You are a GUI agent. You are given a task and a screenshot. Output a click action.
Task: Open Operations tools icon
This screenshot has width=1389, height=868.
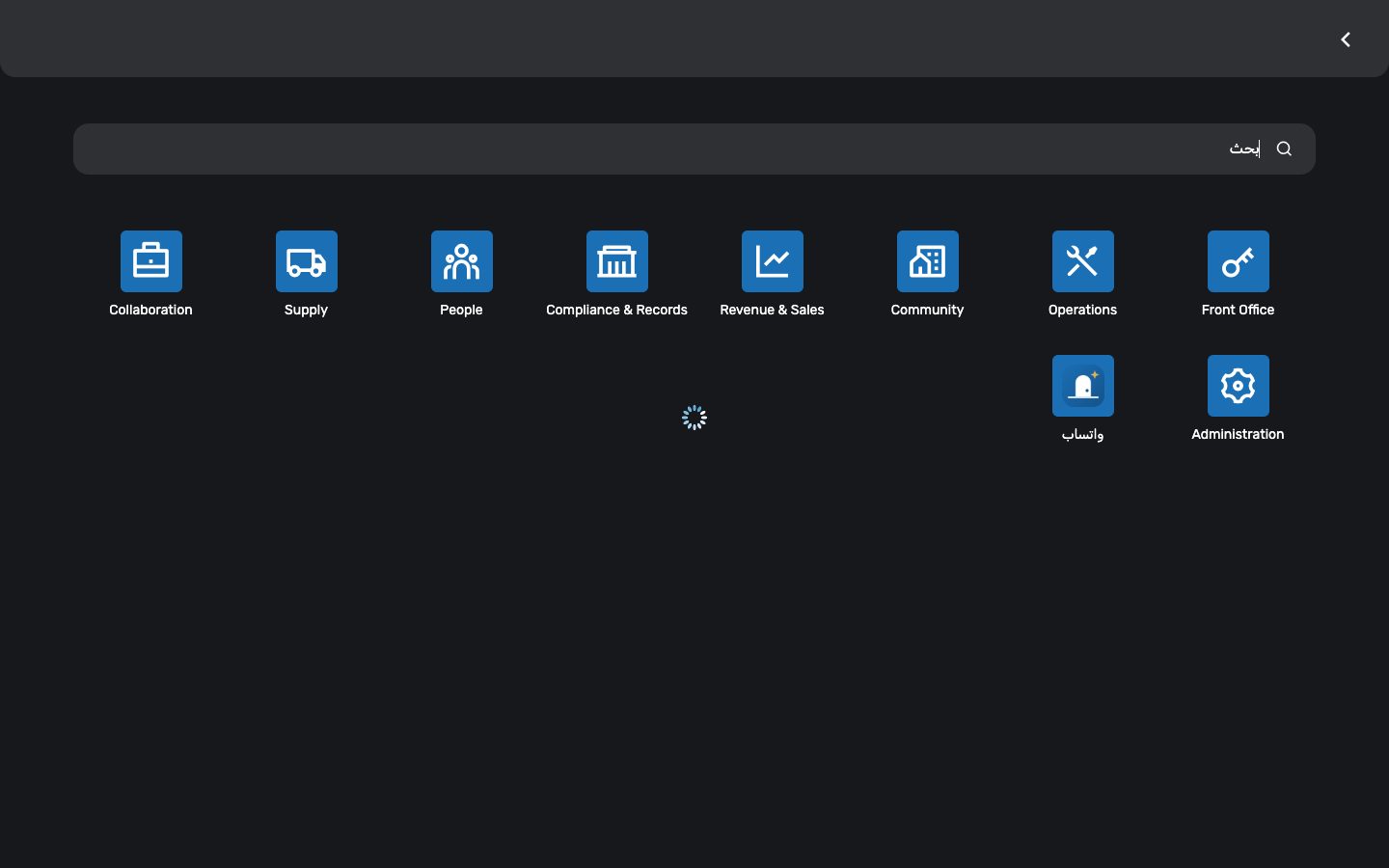(x=1083, y=261)
